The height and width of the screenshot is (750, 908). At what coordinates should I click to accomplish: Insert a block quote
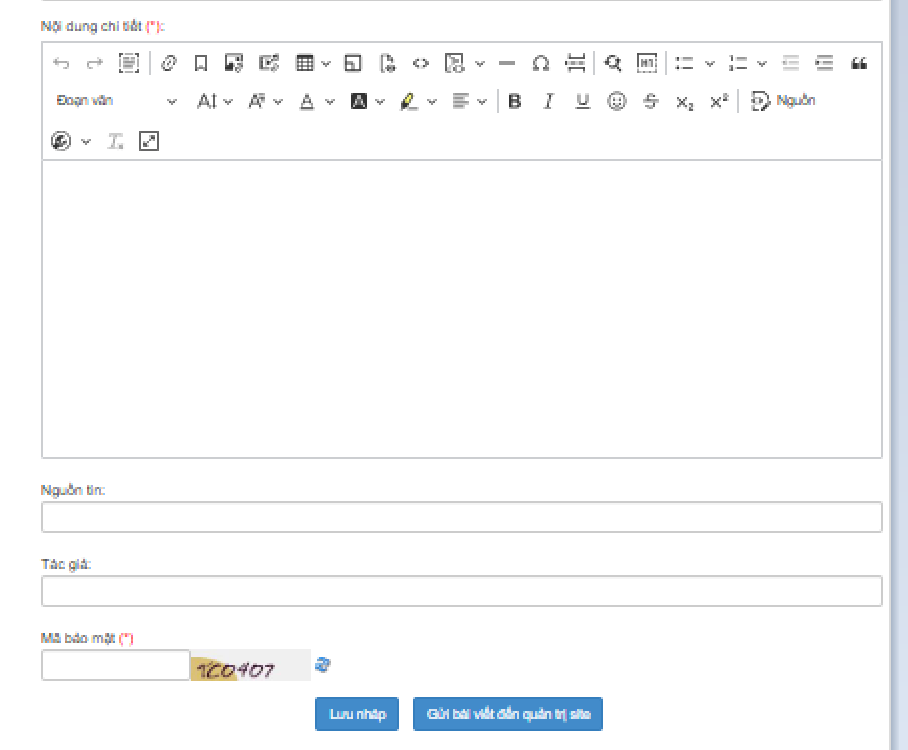[858, 63]
